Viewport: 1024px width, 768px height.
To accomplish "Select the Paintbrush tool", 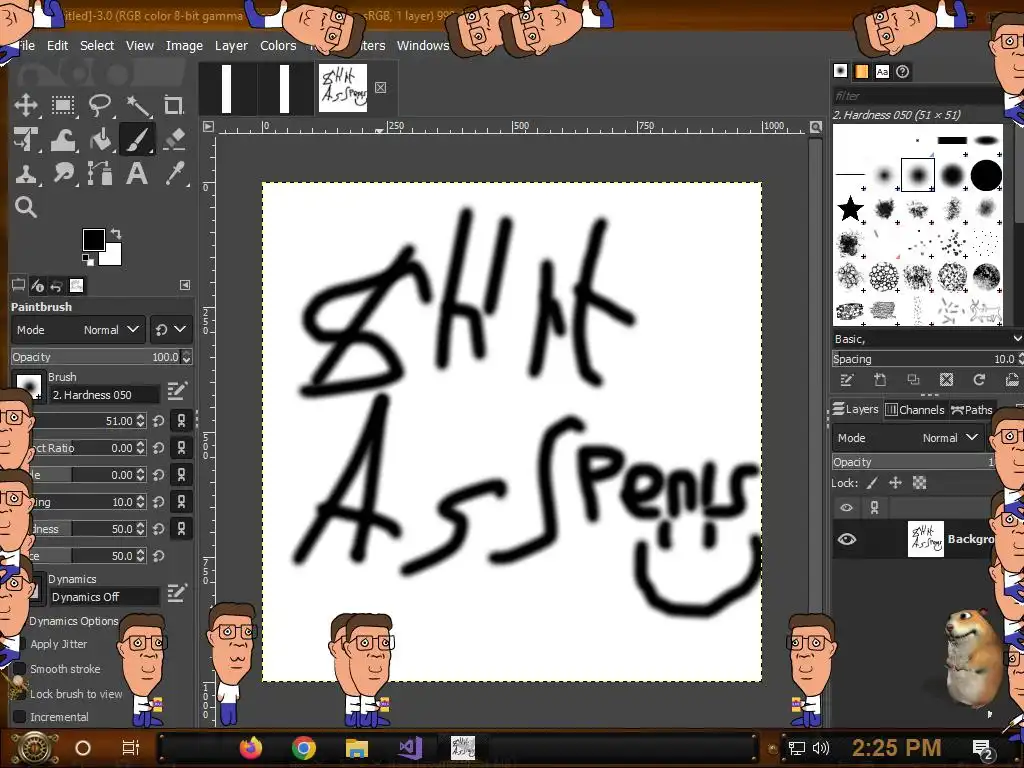I will [x=137, y=140].
